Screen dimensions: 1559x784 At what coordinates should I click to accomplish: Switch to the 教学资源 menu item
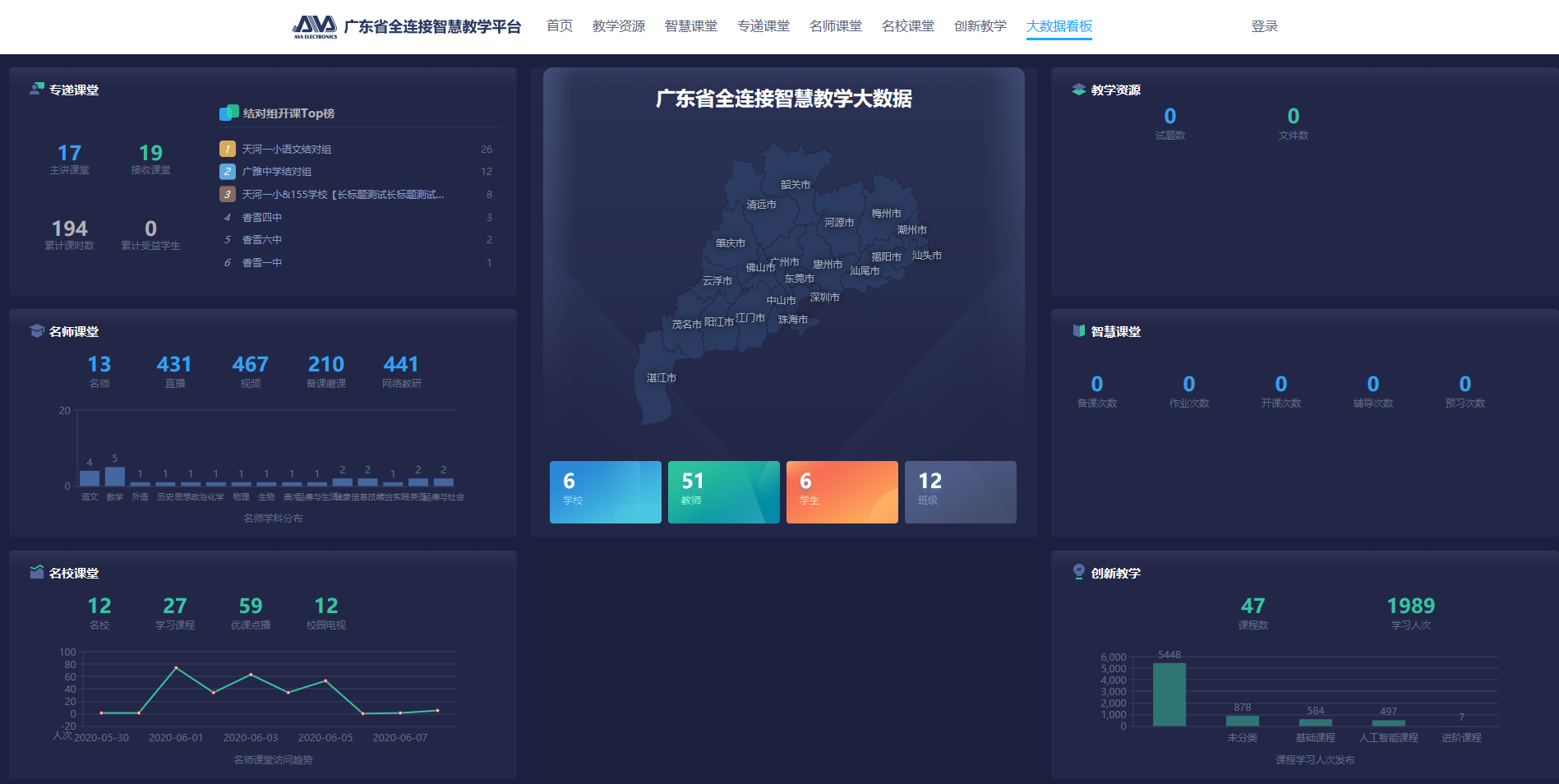pyautogui.click(x=618, y=26)
